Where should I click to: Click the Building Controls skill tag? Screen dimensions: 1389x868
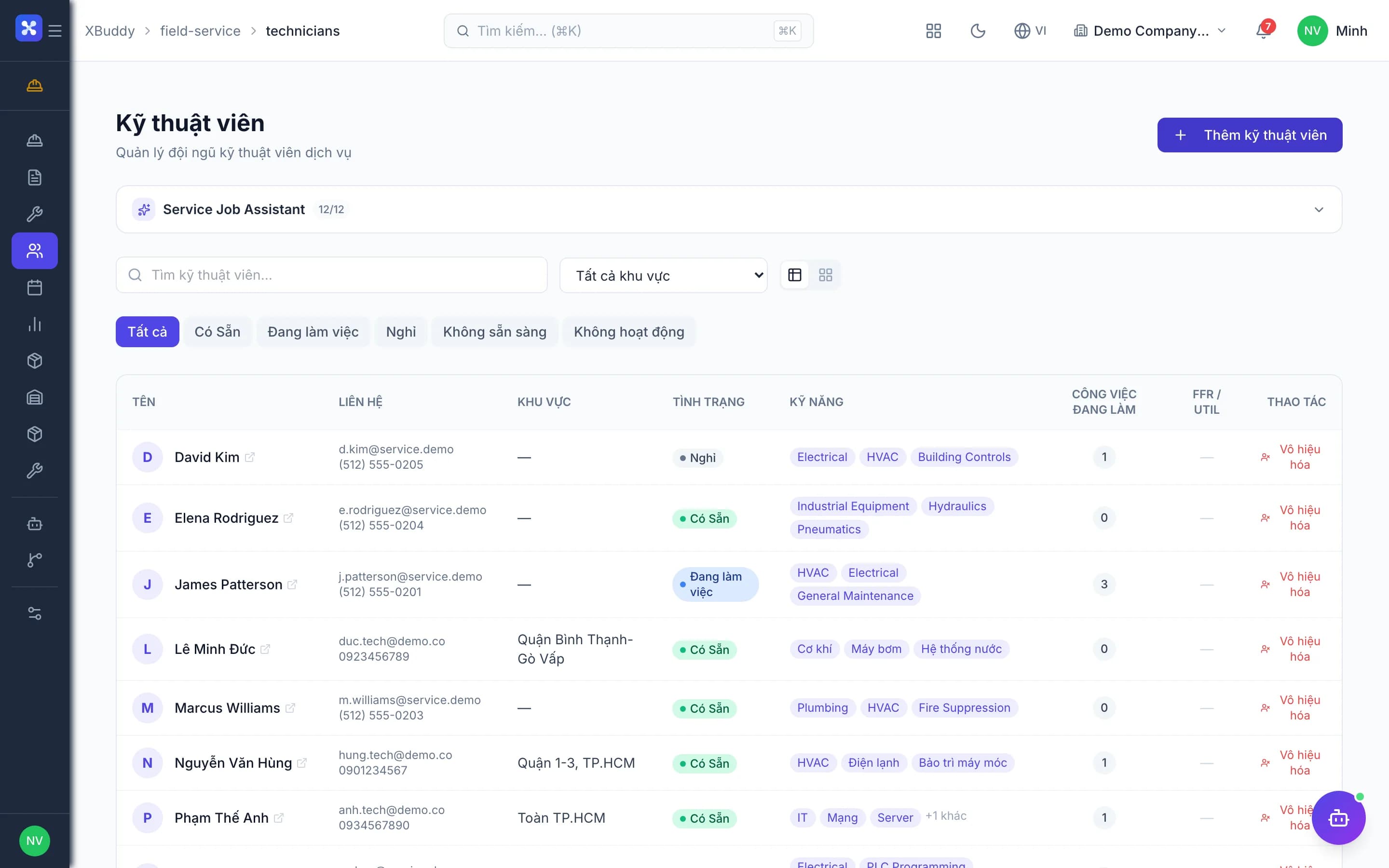pos(964,457)
